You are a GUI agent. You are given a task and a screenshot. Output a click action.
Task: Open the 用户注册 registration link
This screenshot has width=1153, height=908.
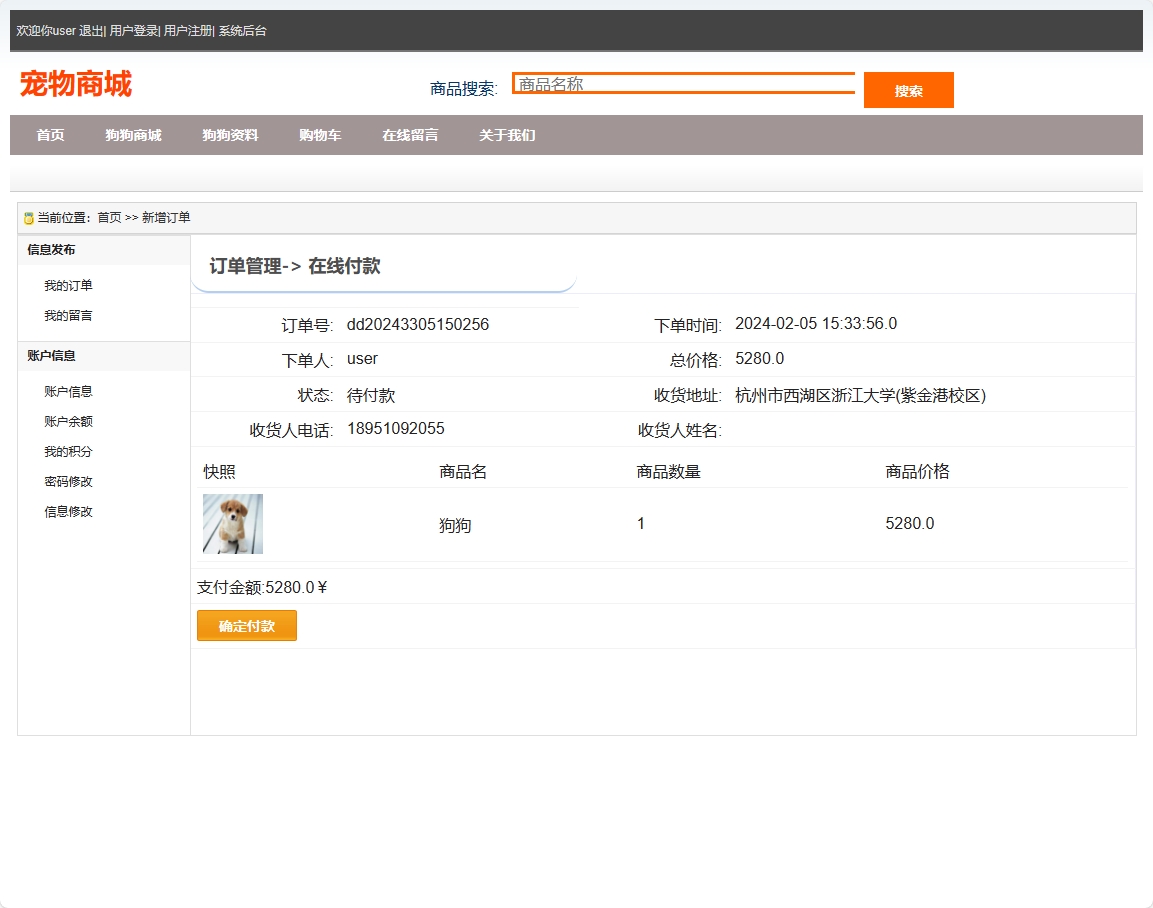click(x=188, y=31)
